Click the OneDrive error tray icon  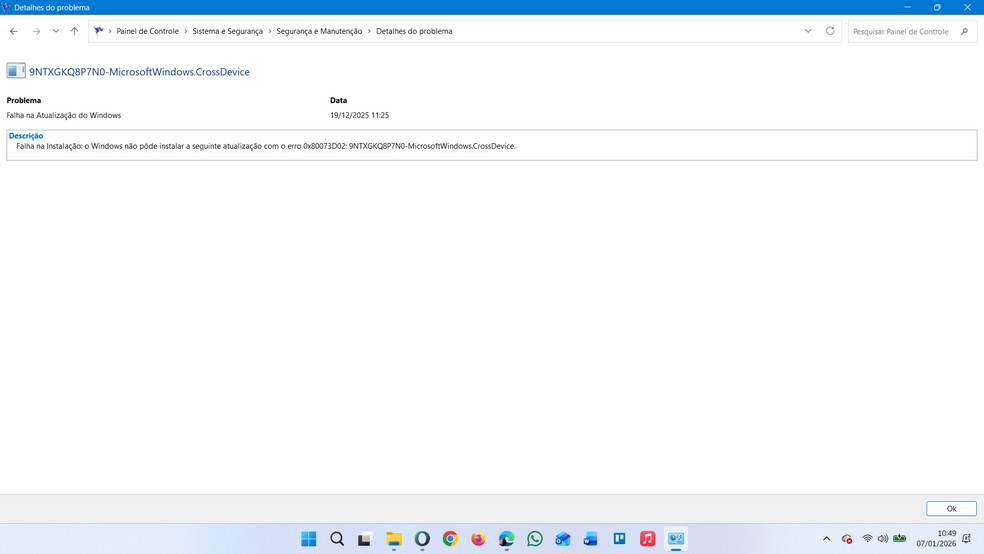pos(847,539)
